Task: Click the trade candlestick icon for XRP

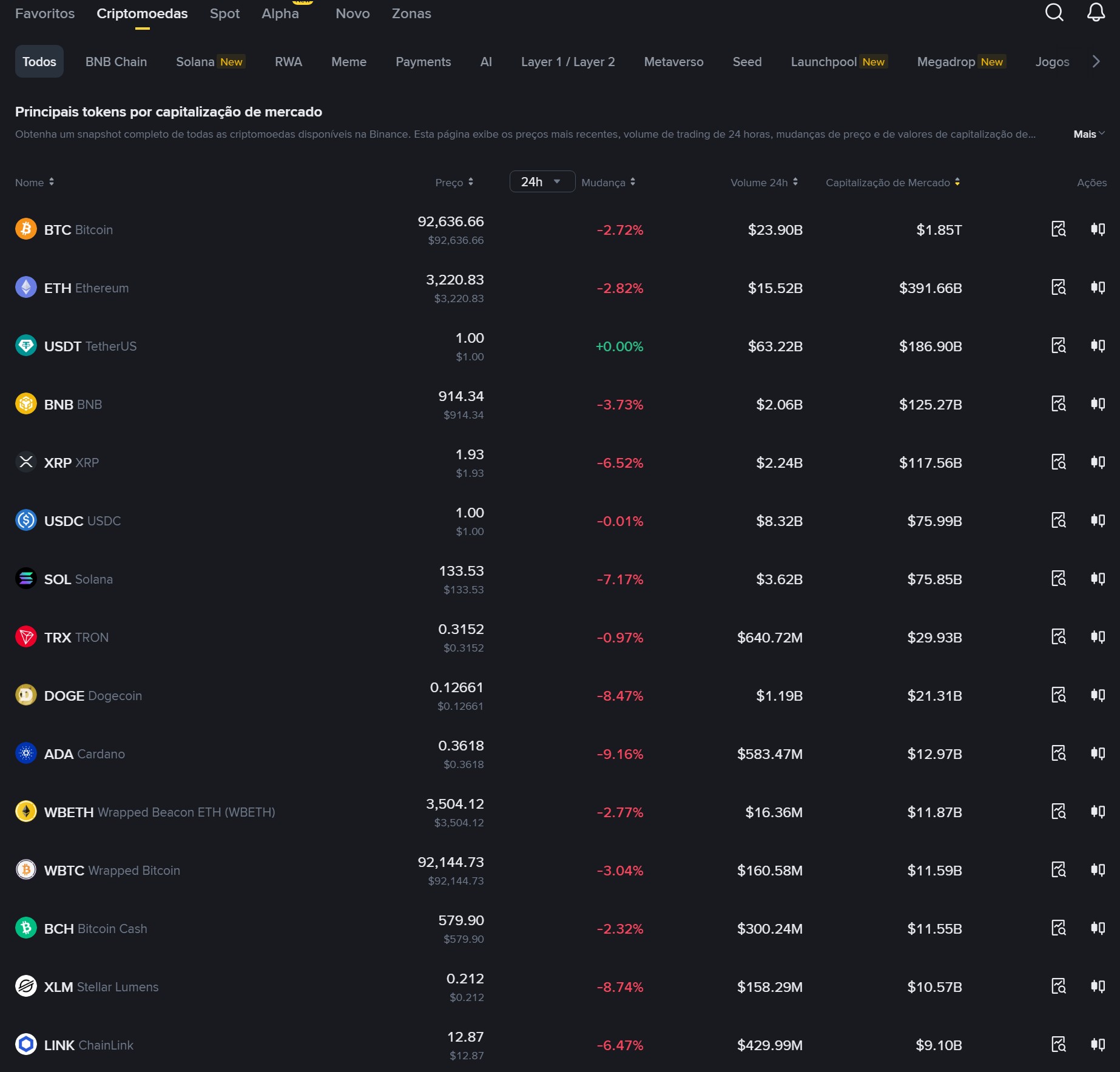Action: tap(1098, 462)
